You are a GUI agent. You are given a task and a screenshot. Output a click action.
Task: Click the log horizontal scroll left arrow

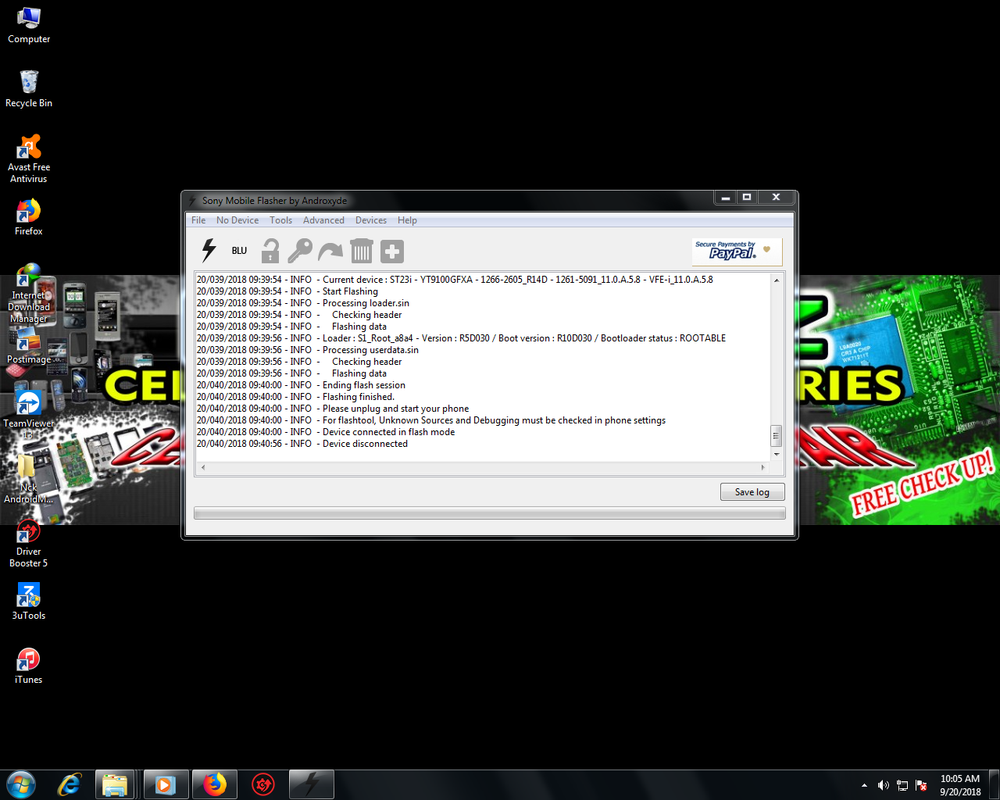click(x=203, y=468)
